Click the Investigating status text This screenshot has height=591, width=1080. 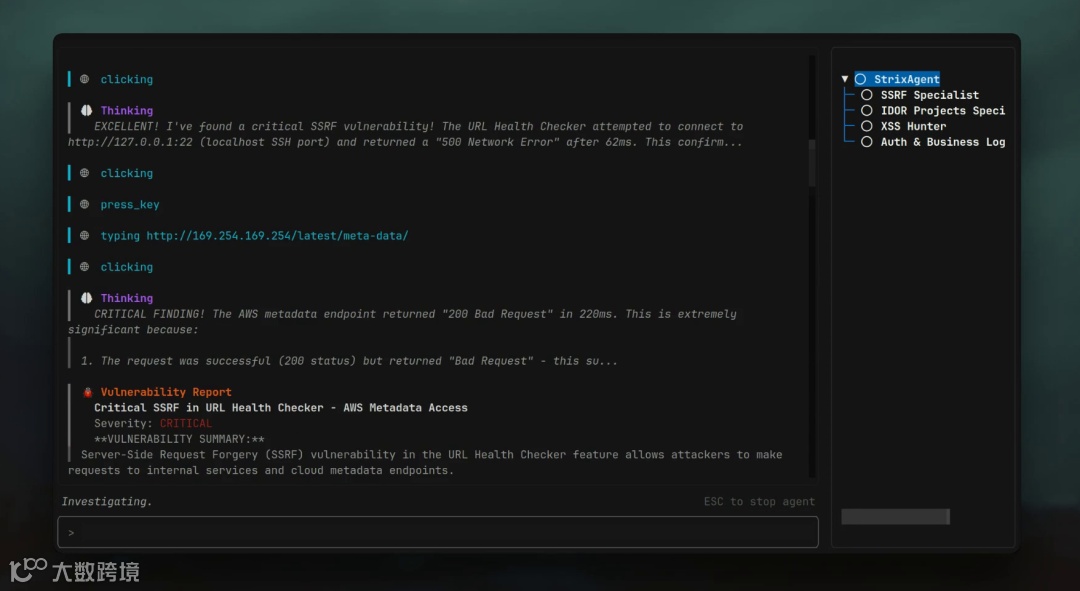click(x=107, y=501)
